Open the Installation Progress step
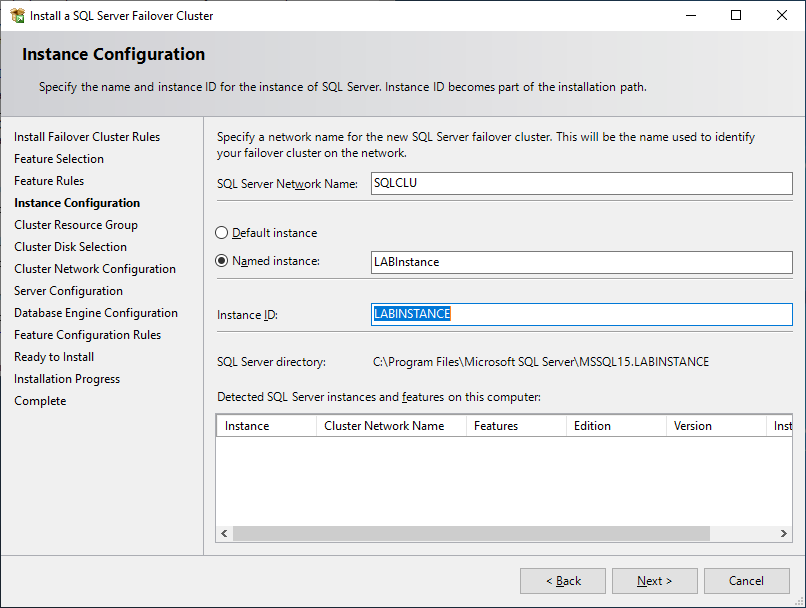Viewport: 806px width, 608px height. 67,379
